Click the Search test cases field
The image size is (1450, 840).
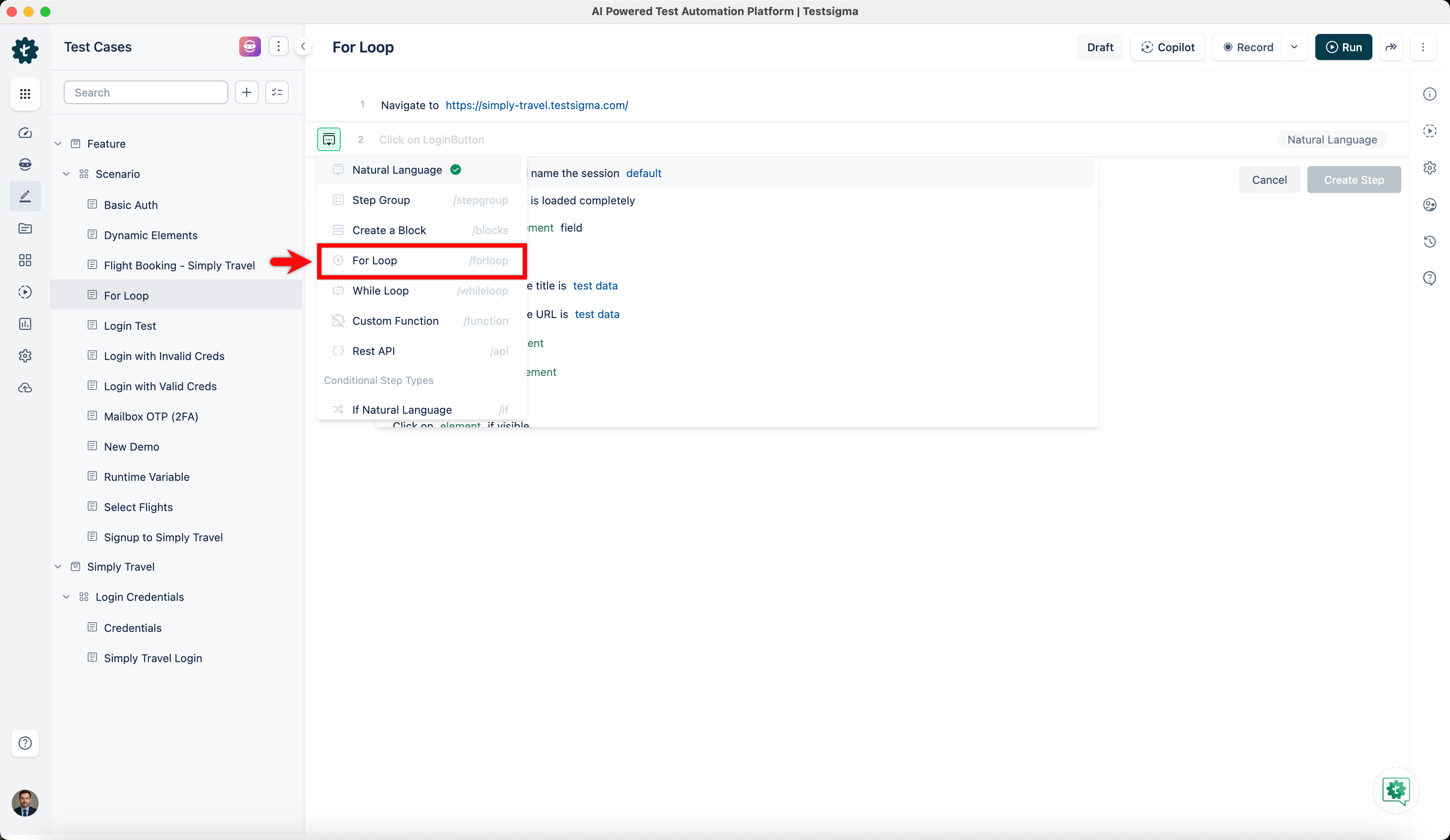pyautogui.click(x=146, y=92)
